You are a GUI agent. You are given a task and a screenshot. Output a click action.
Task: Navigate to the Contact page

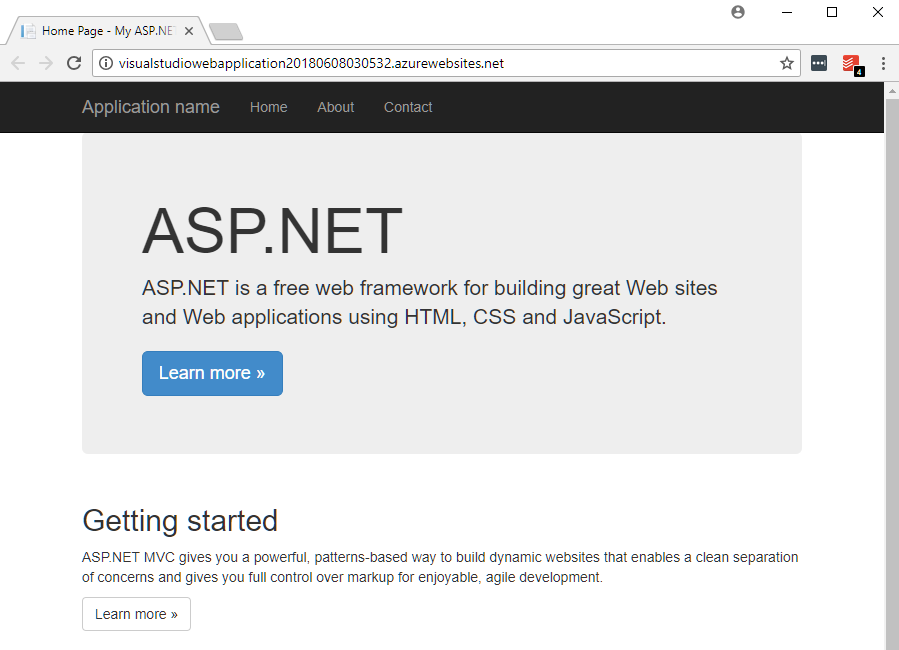pos(408,107)
